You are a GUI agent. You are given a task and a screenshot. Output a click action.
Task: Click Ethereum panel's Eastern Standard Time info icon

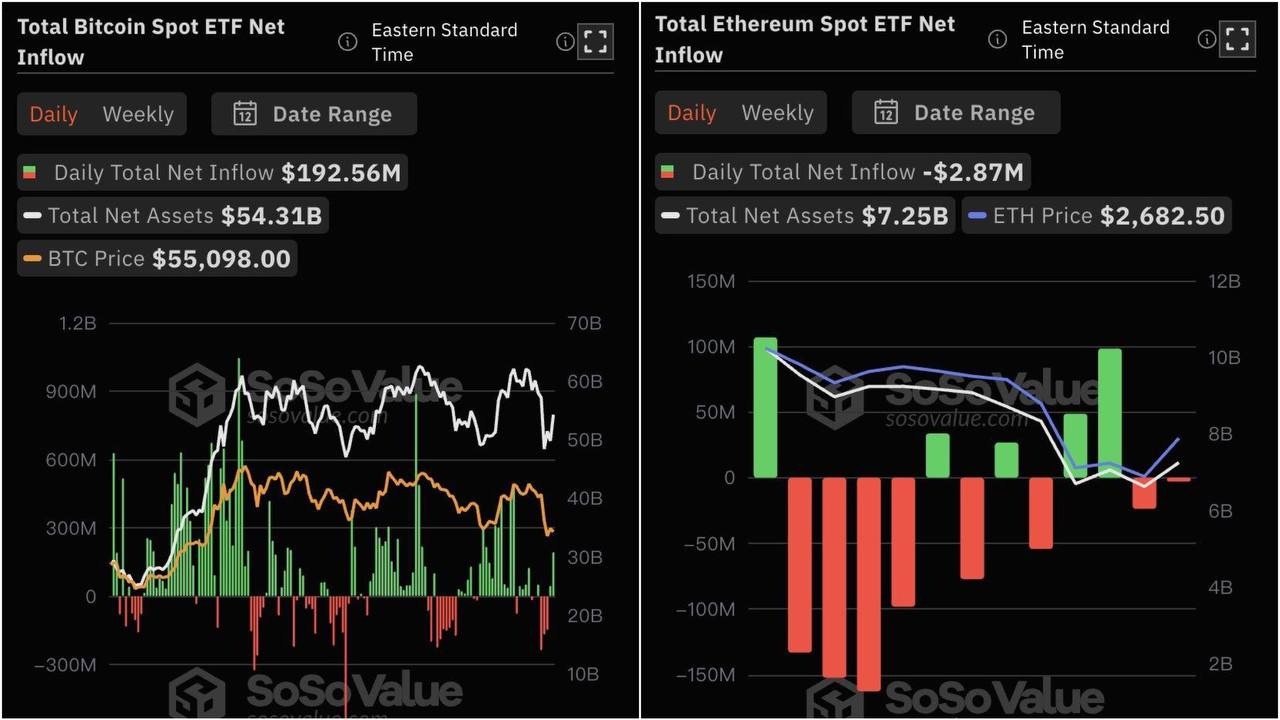click(x=1207, y=39)
